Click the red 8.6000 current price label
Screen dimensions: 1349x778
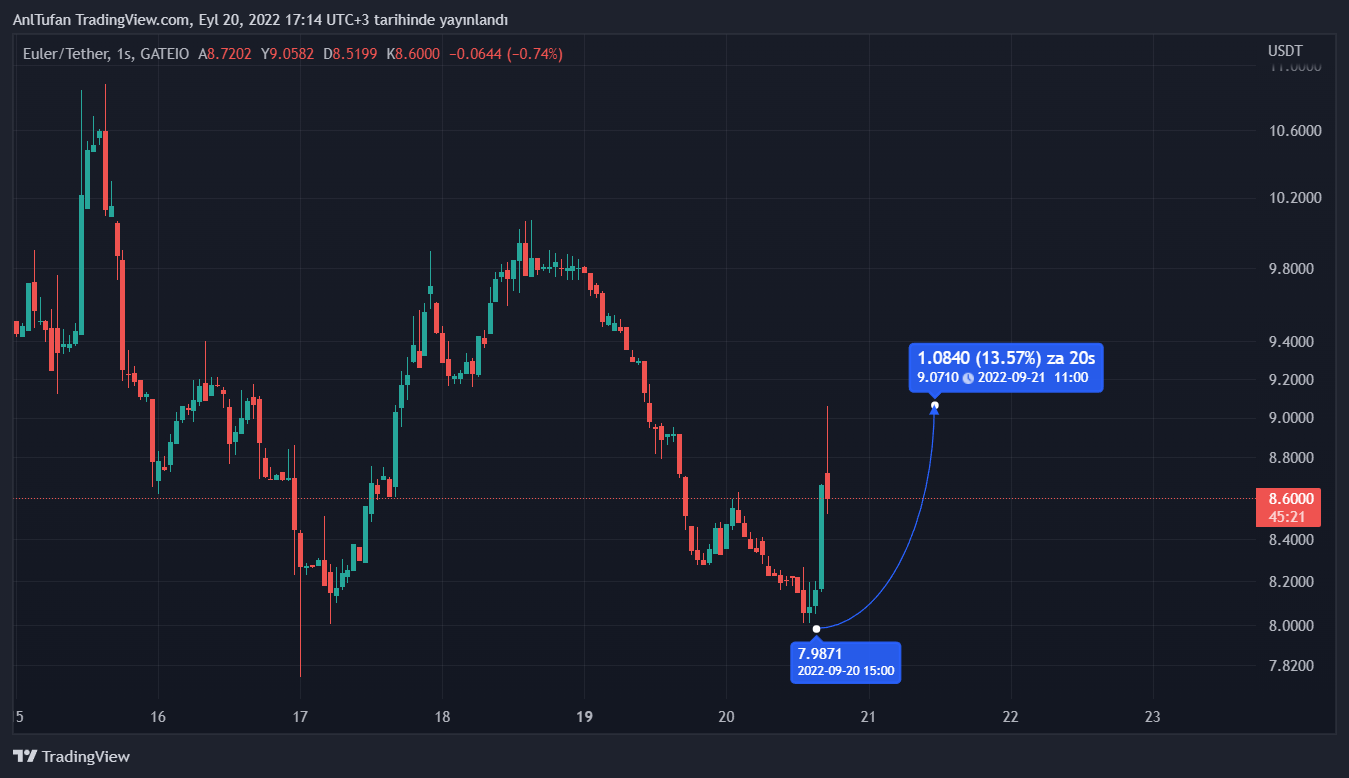[x=1288, y=498]
